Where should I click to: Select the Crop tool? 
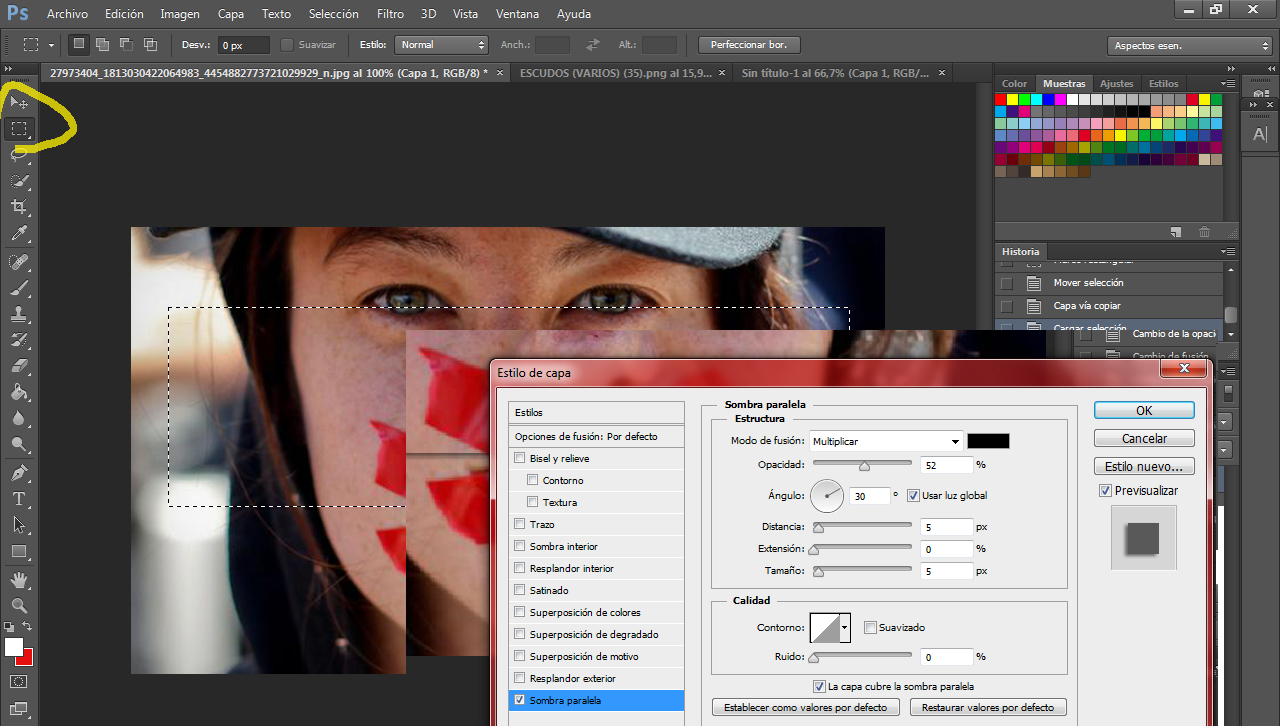click(19, 207)
